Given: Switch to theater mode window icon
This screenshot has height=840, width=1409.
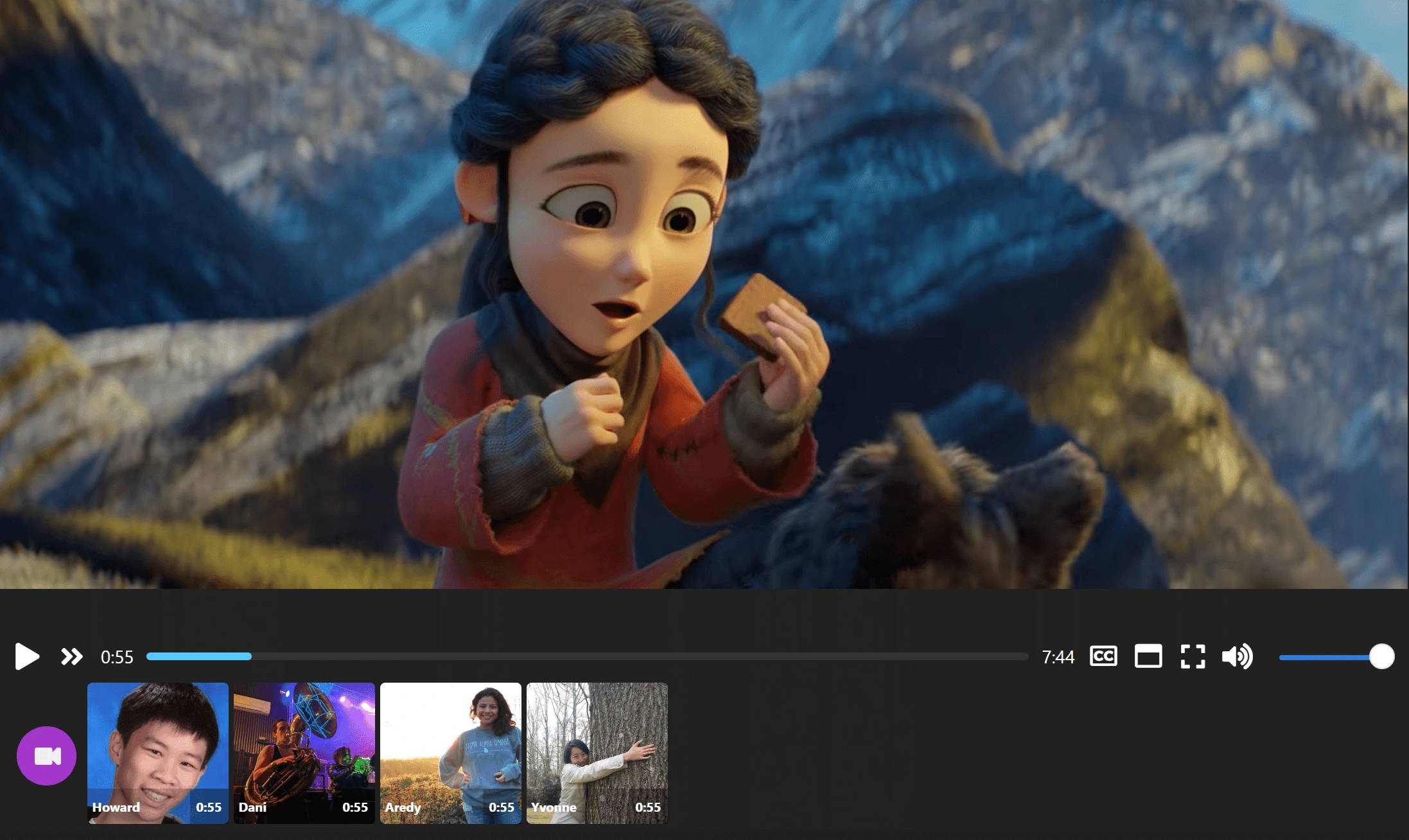Looking at the screenshot, I should click(1148, 656).
